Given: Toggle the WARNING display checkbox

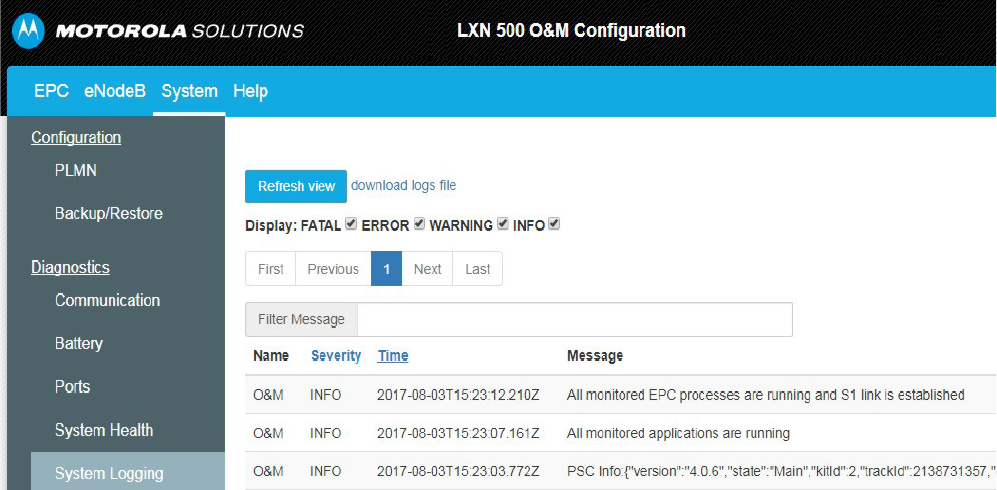Looking at the screenshot, I should pyautogui.click(x=502, y=224).
